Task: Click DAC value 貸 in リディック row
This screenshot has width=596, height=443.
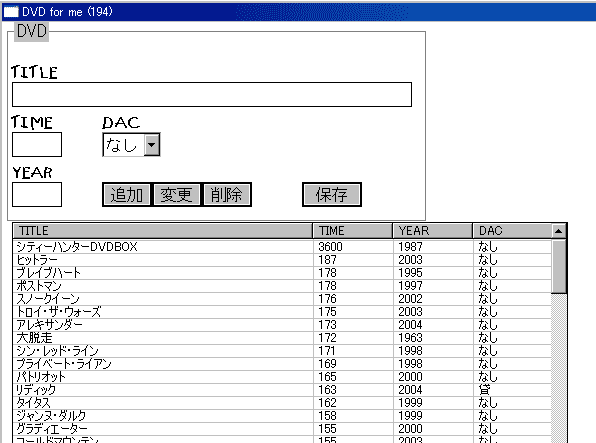Action: coord(484,390)
